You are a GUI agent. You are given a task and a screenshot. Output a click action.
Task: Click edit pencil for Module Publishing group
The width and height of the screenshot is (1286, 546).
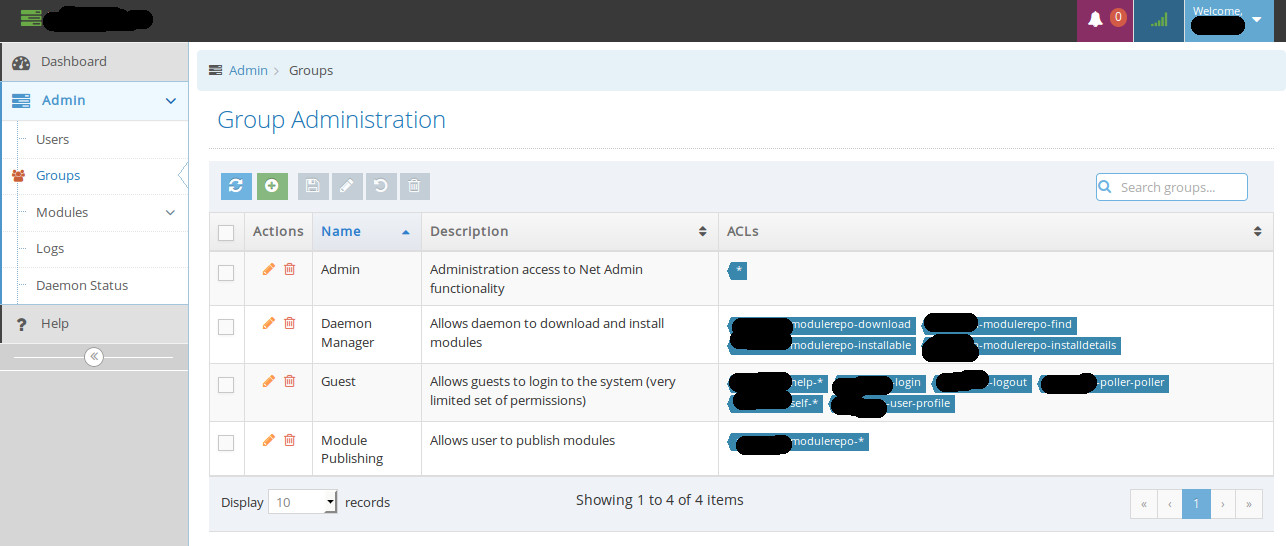268,440
